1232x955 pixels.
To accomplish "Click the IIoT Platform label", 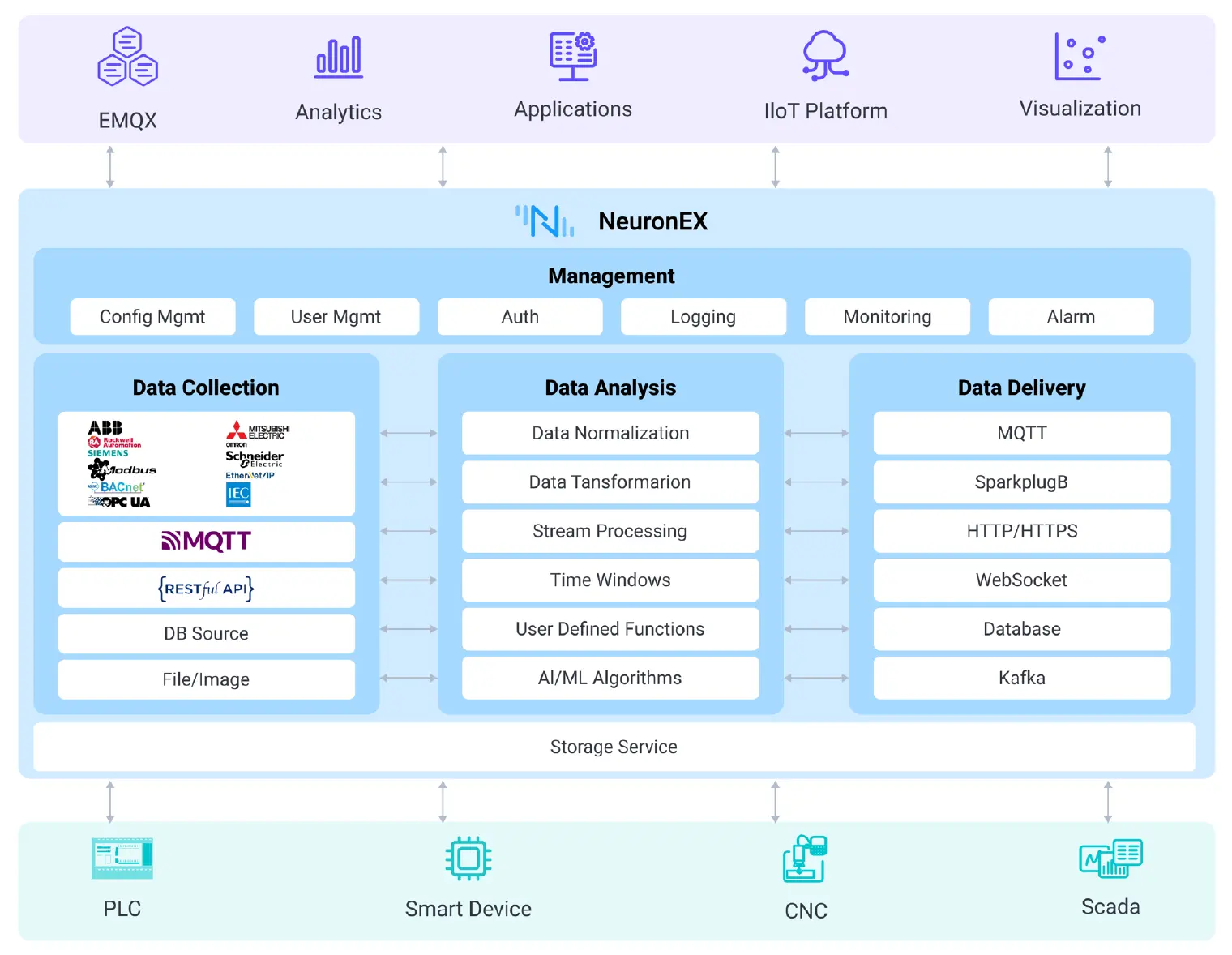I will pyautogui.click(x=826, y=111).
